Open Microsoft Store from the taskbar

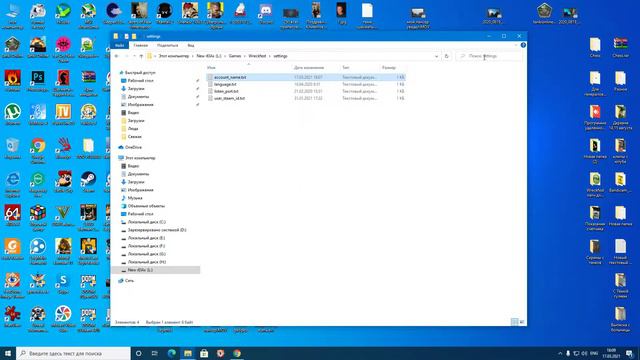(204, 353)
